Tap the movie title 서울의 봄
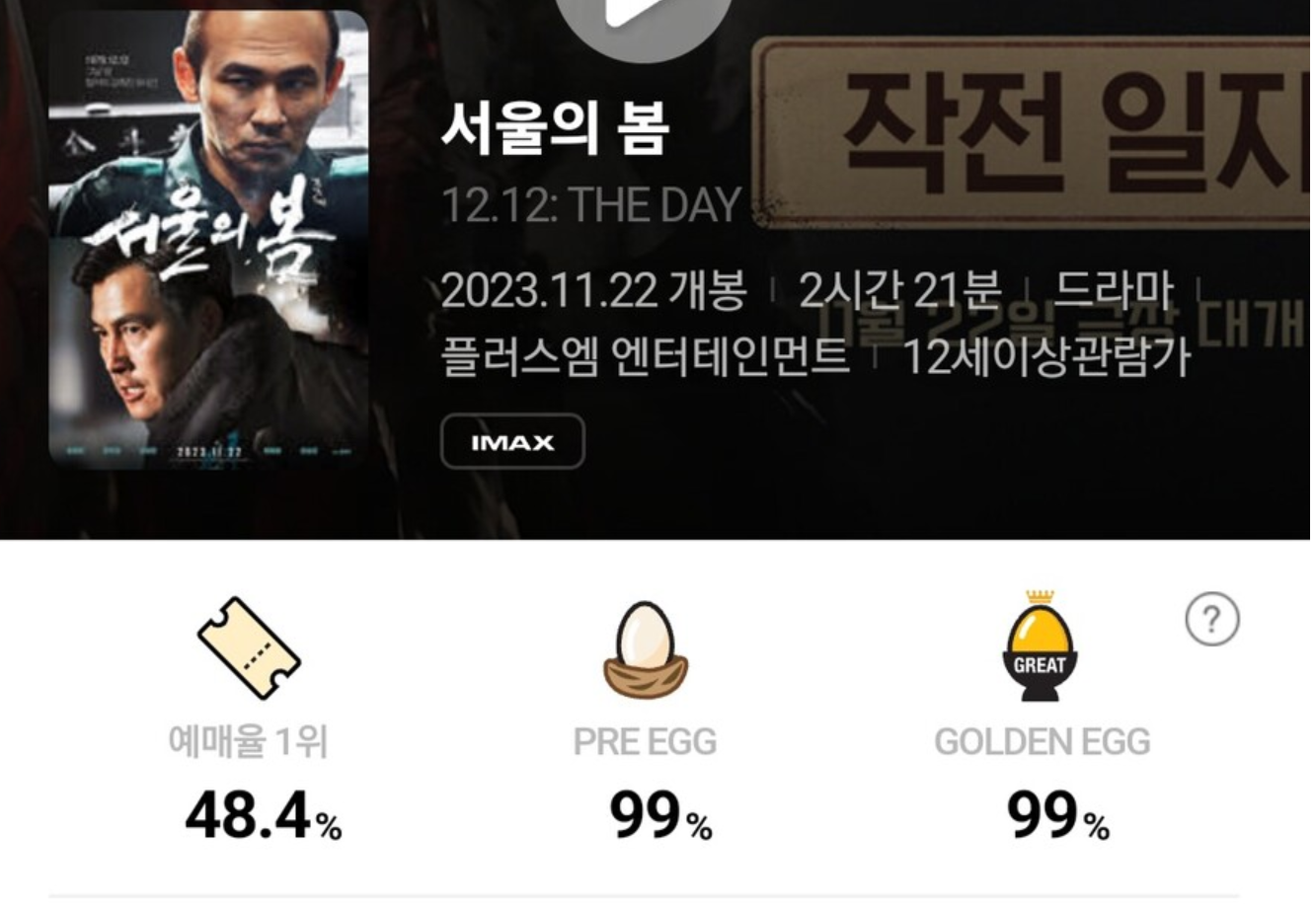Viewport: 1316px width, 907px height. pyautogui.click(x=556, y=129)
